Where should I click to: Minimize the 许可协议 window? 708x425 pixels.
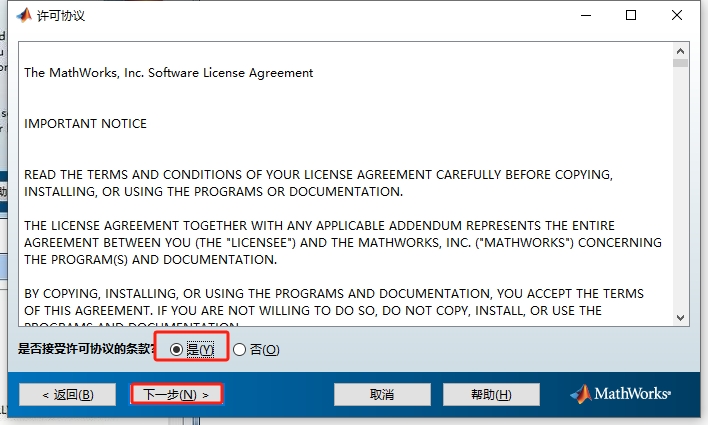point(586,15)
